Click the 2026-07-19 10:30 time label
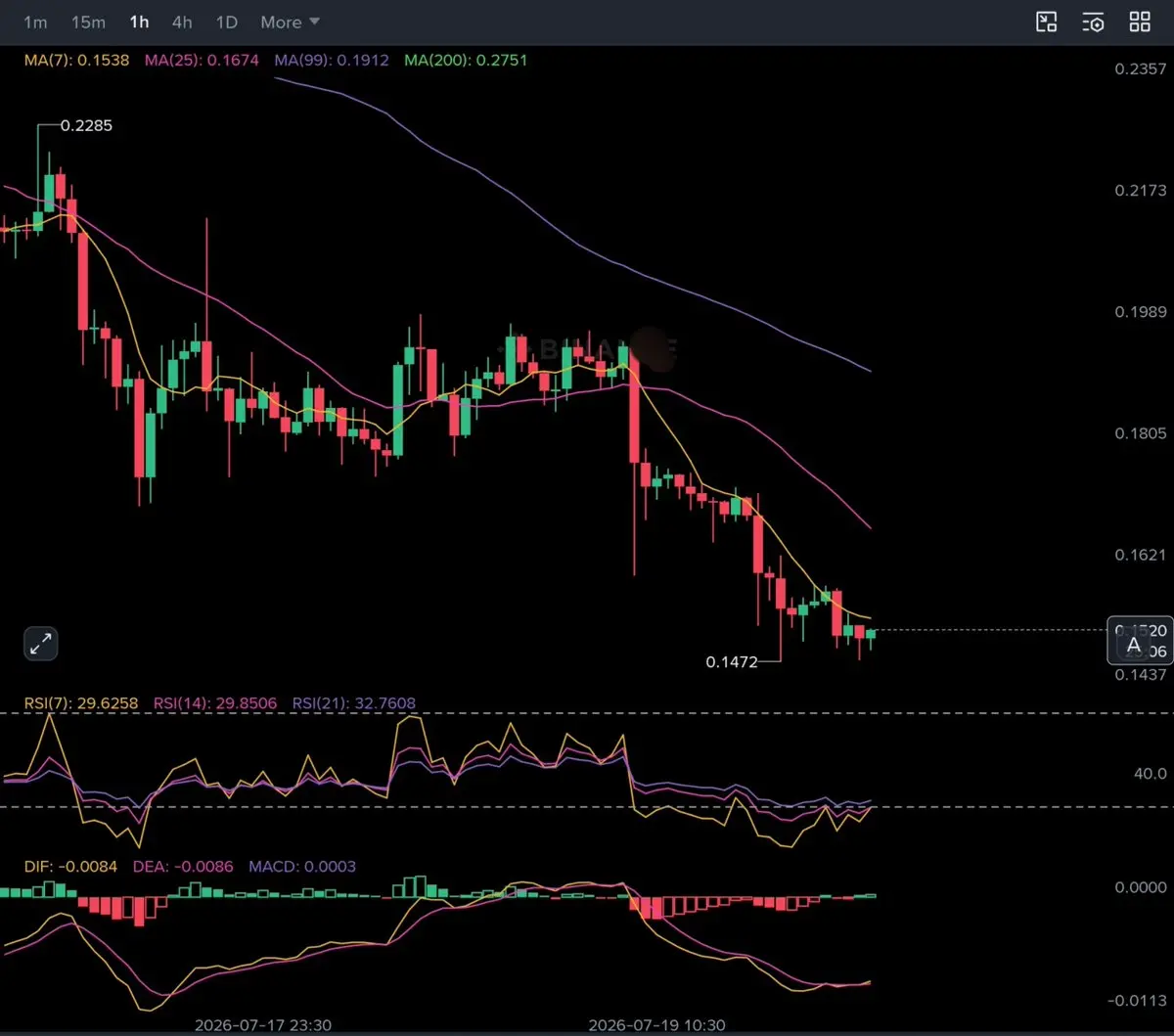1174x1036 pixels. [x=656, y=1025]
